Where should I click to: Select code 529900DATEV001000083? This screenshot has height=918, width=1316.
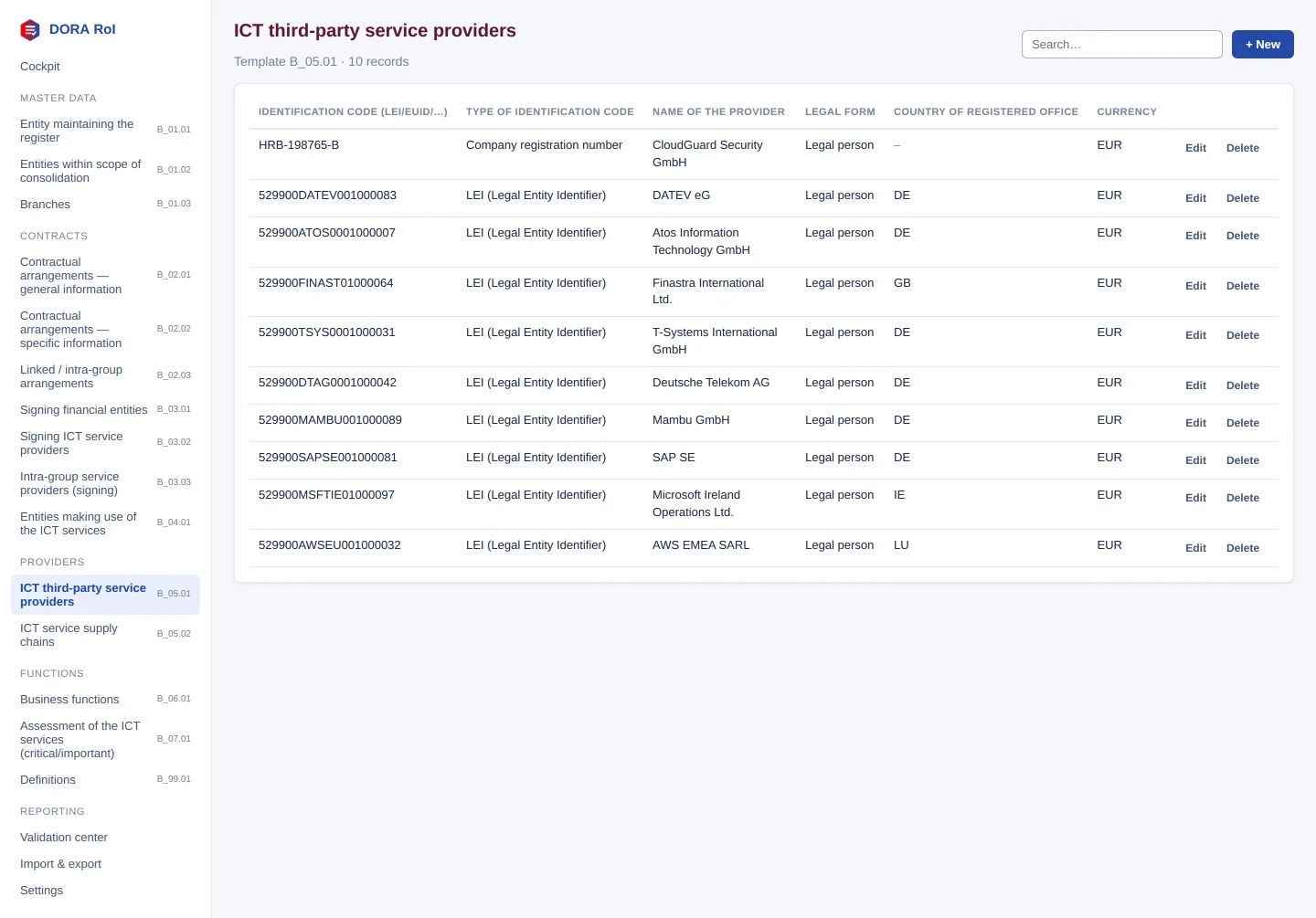click(x=327, y=195)
